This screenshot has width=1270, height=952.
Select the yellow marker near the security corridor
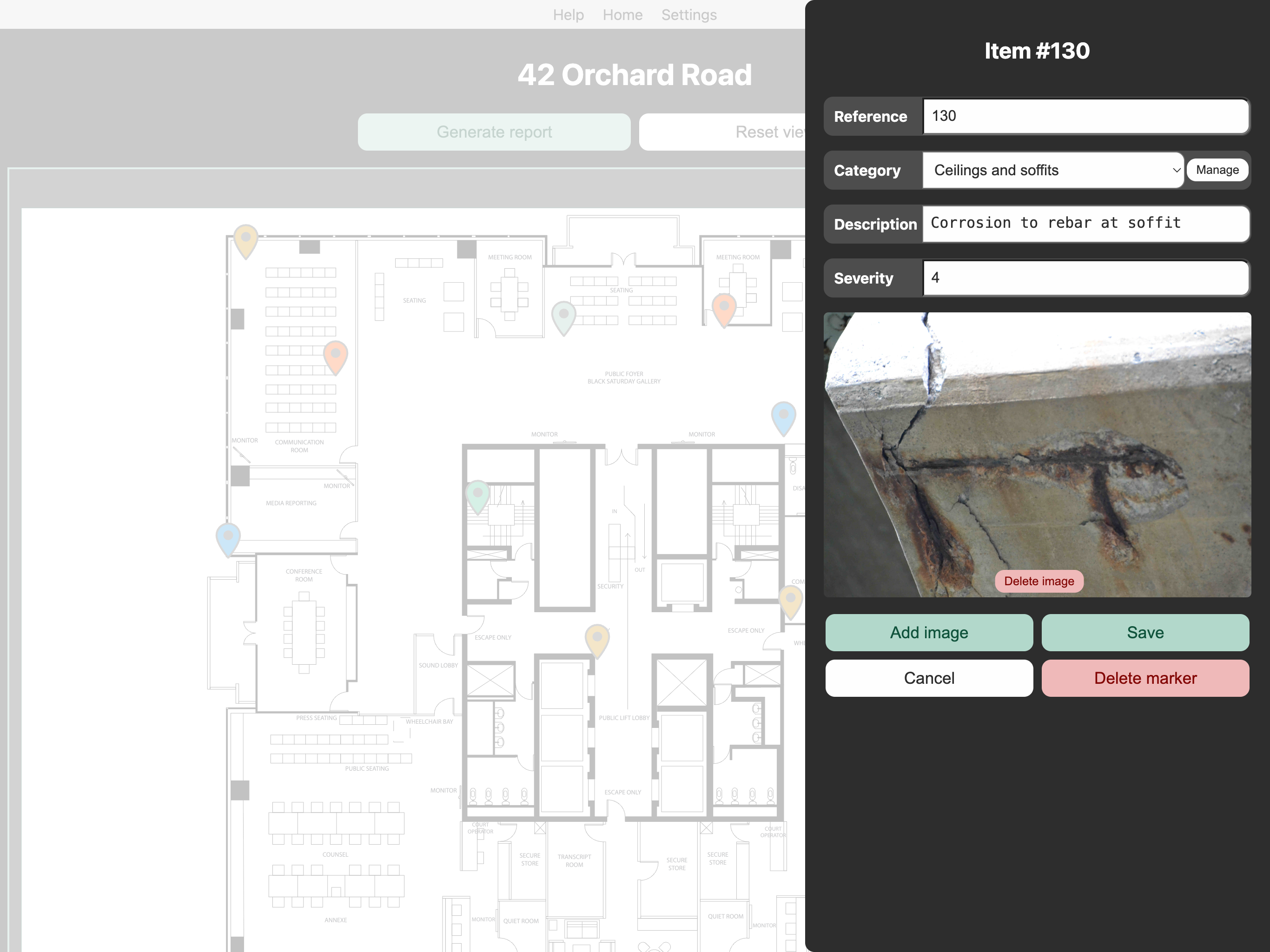[597, 641]
